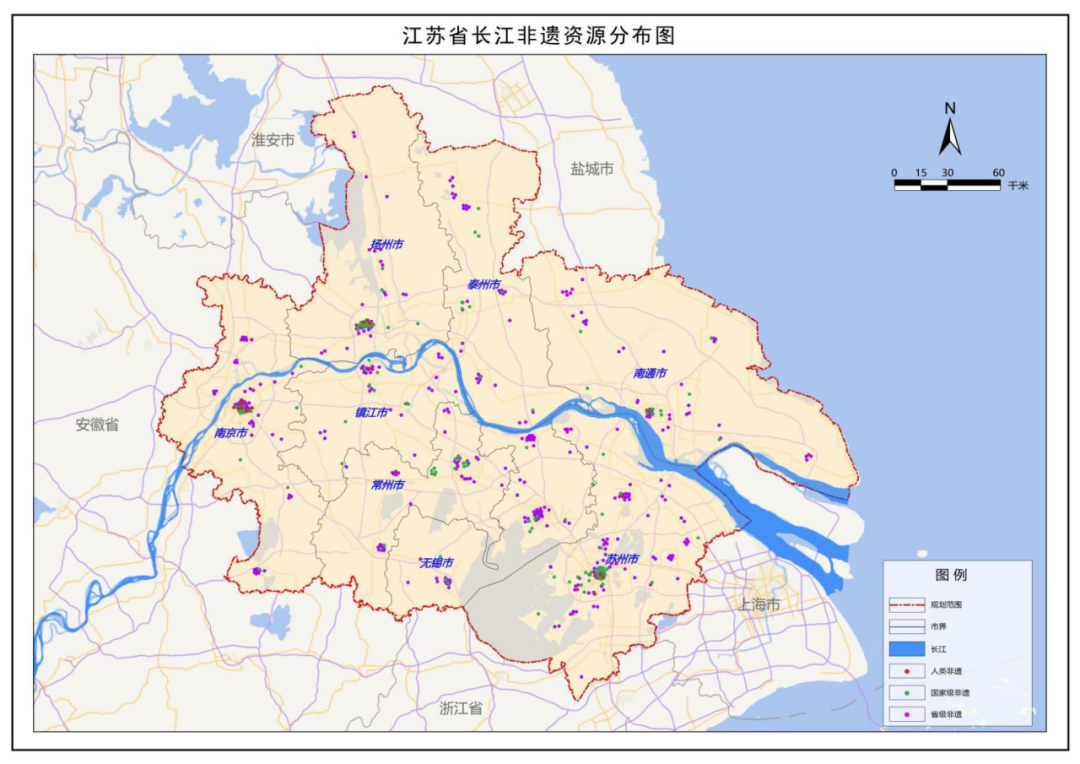The image size is (1080, 764).
Task: Click the black-and-white scale bar
Action: 947,185
